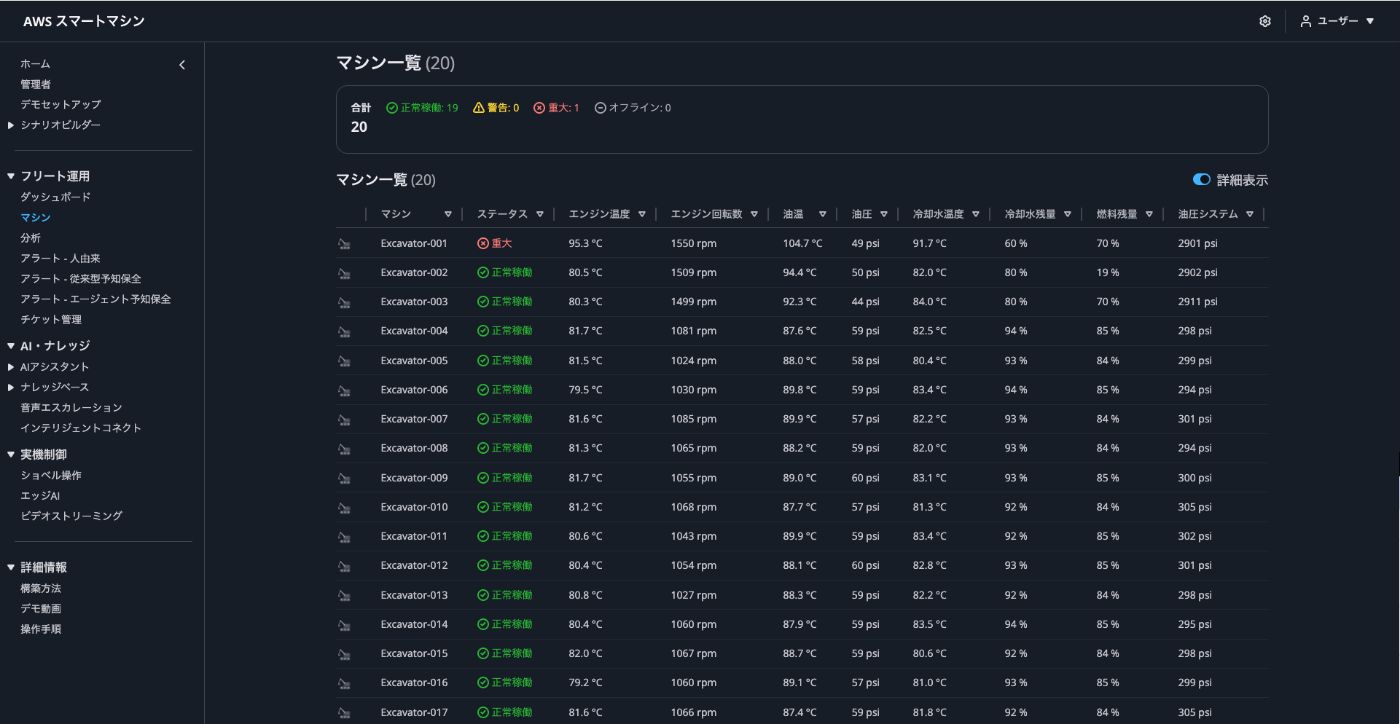Click the user profile icon
1400x724 pixels.
[x=1306, y=21]
